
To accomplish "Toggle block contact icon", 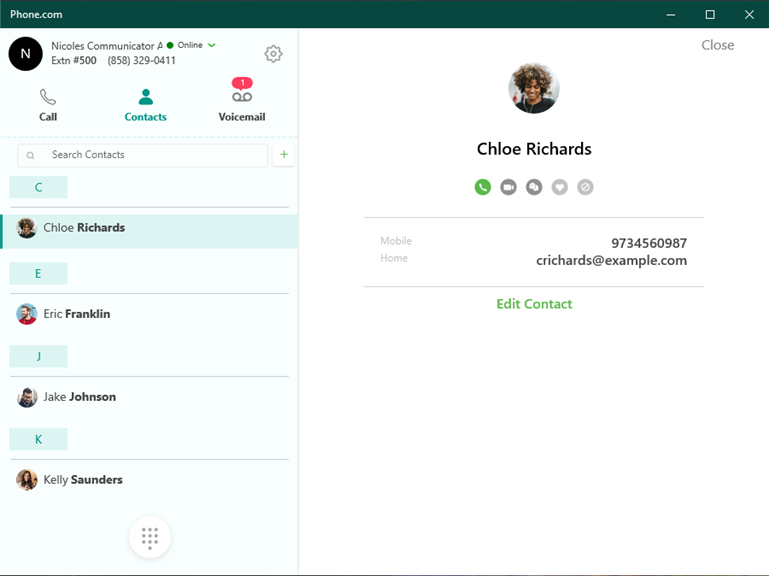I will tap(585, 187).
